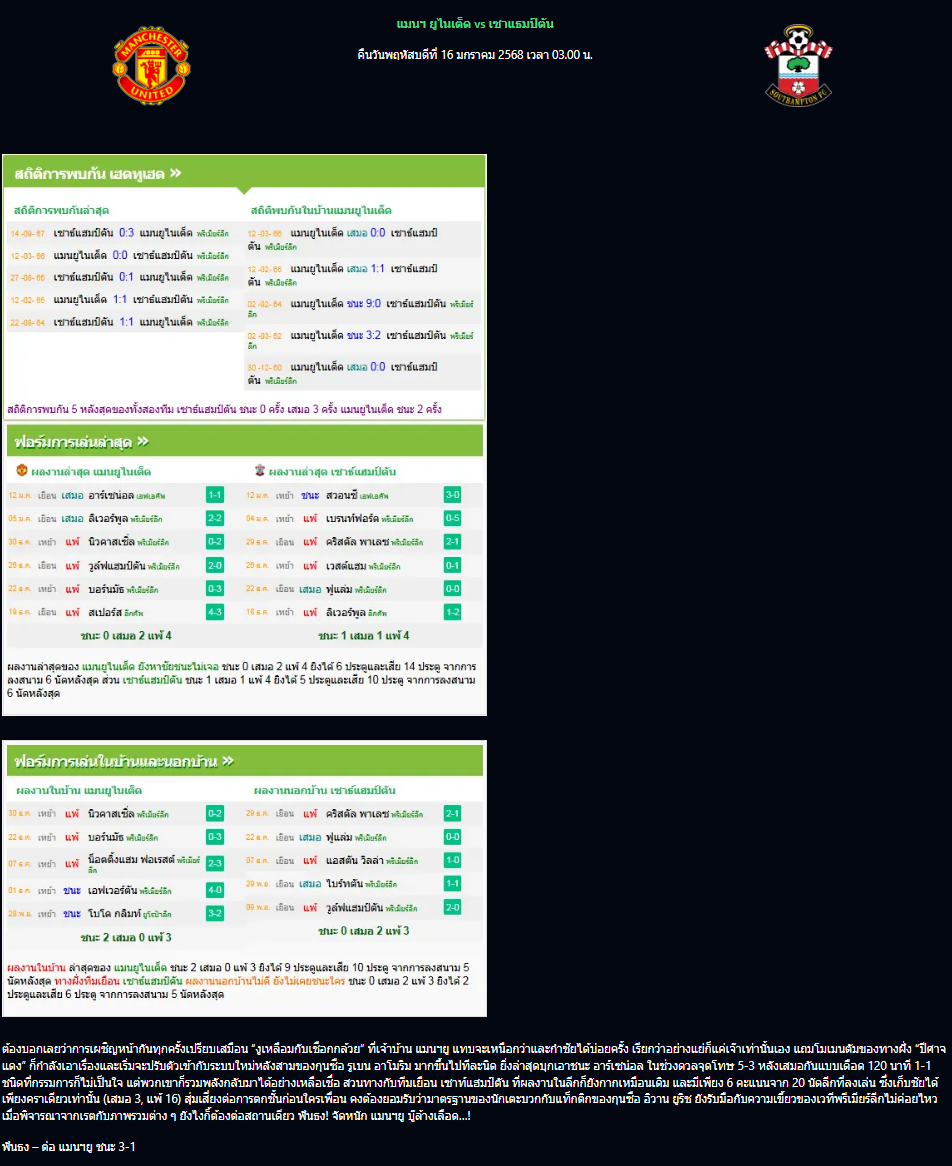Click Southampton tally ชนะ 1 เสมอ 1 แพ้ 4
Image resolution: width=952 pixels, height=1166 pixels.
click(x=364, y=636)
